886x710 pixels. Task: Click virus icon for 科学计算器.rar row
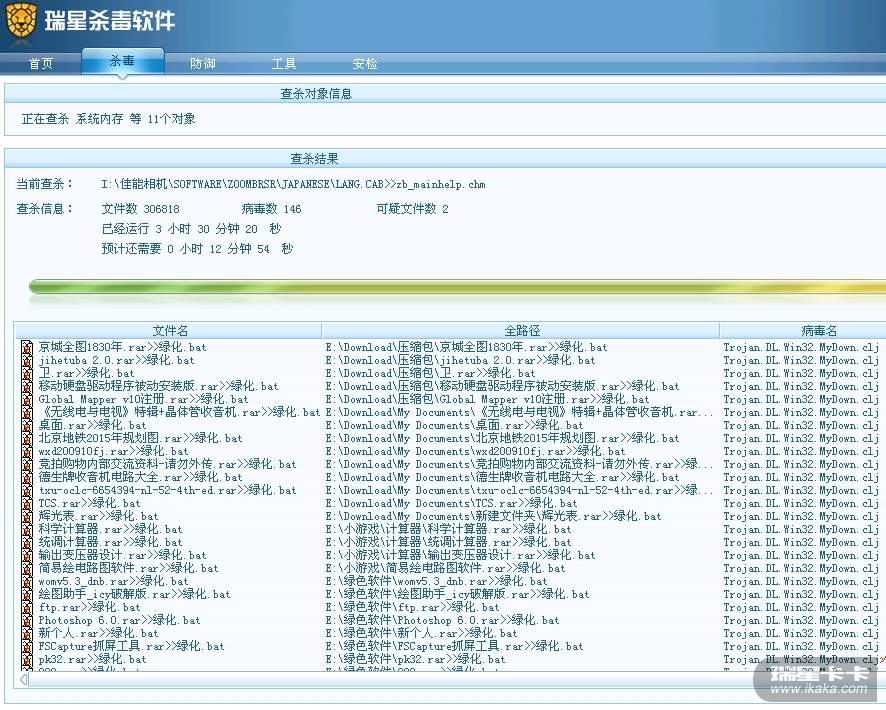(27, 529)
